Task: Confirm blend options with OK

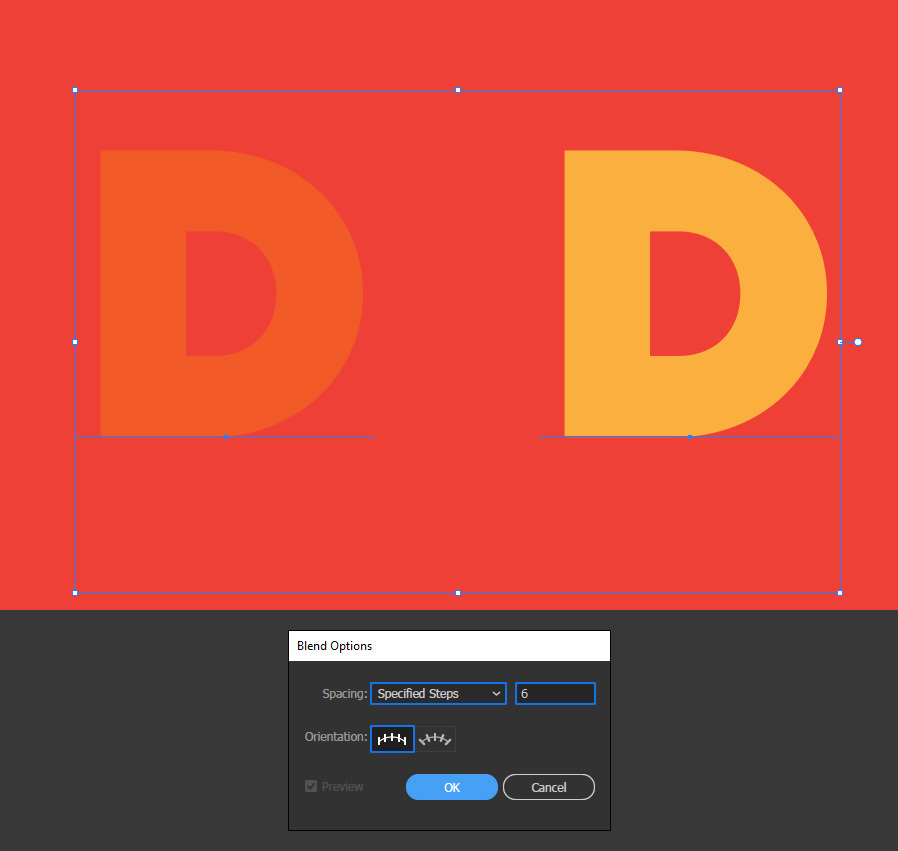Action: 452,787
